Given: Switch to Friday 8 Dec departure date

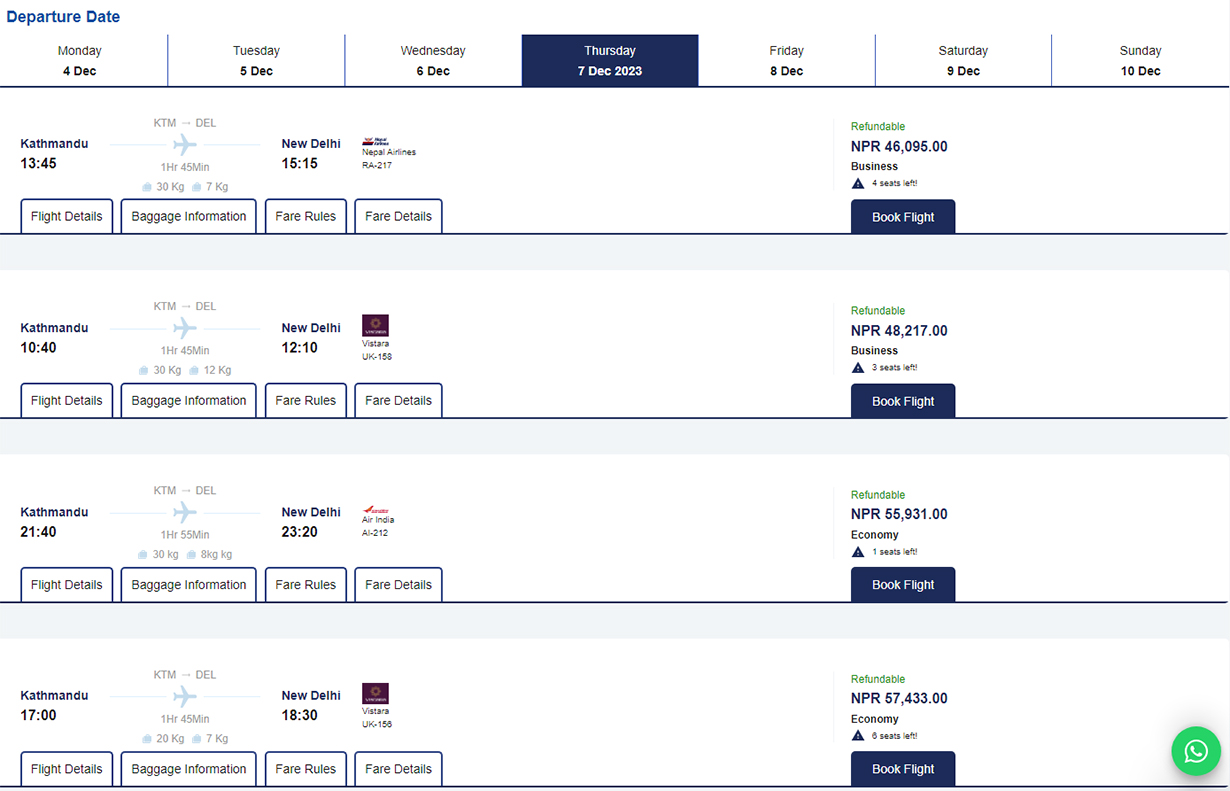Looking at the screenshot, I should [786, 61].
